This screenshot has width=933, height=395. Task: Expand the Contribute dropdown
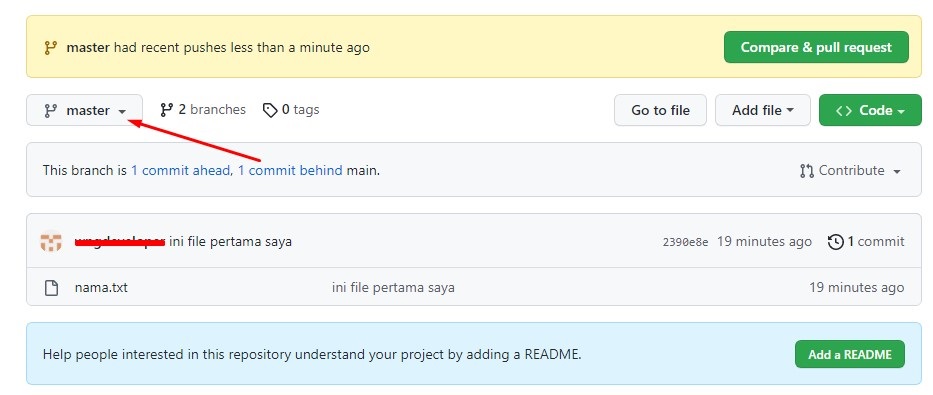coord(850,171)
